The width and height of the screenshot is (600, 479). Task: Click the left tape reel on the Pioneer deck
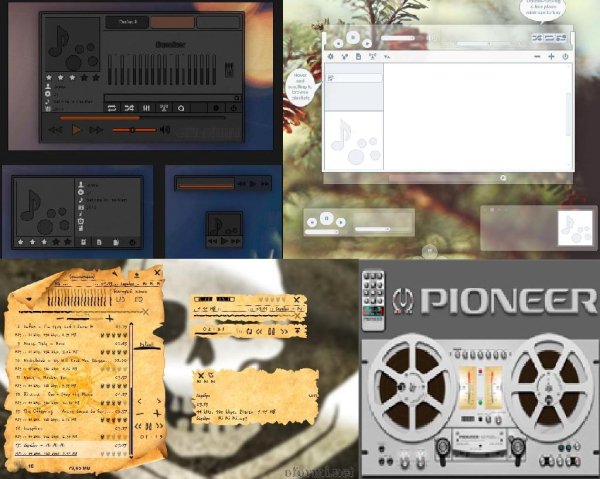click(x=412, y=387)
